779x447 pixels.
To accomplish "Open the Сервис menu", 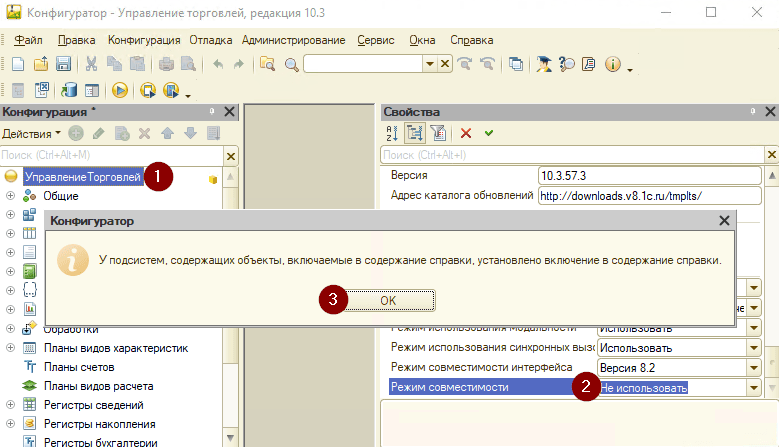I will coord(376,40).
